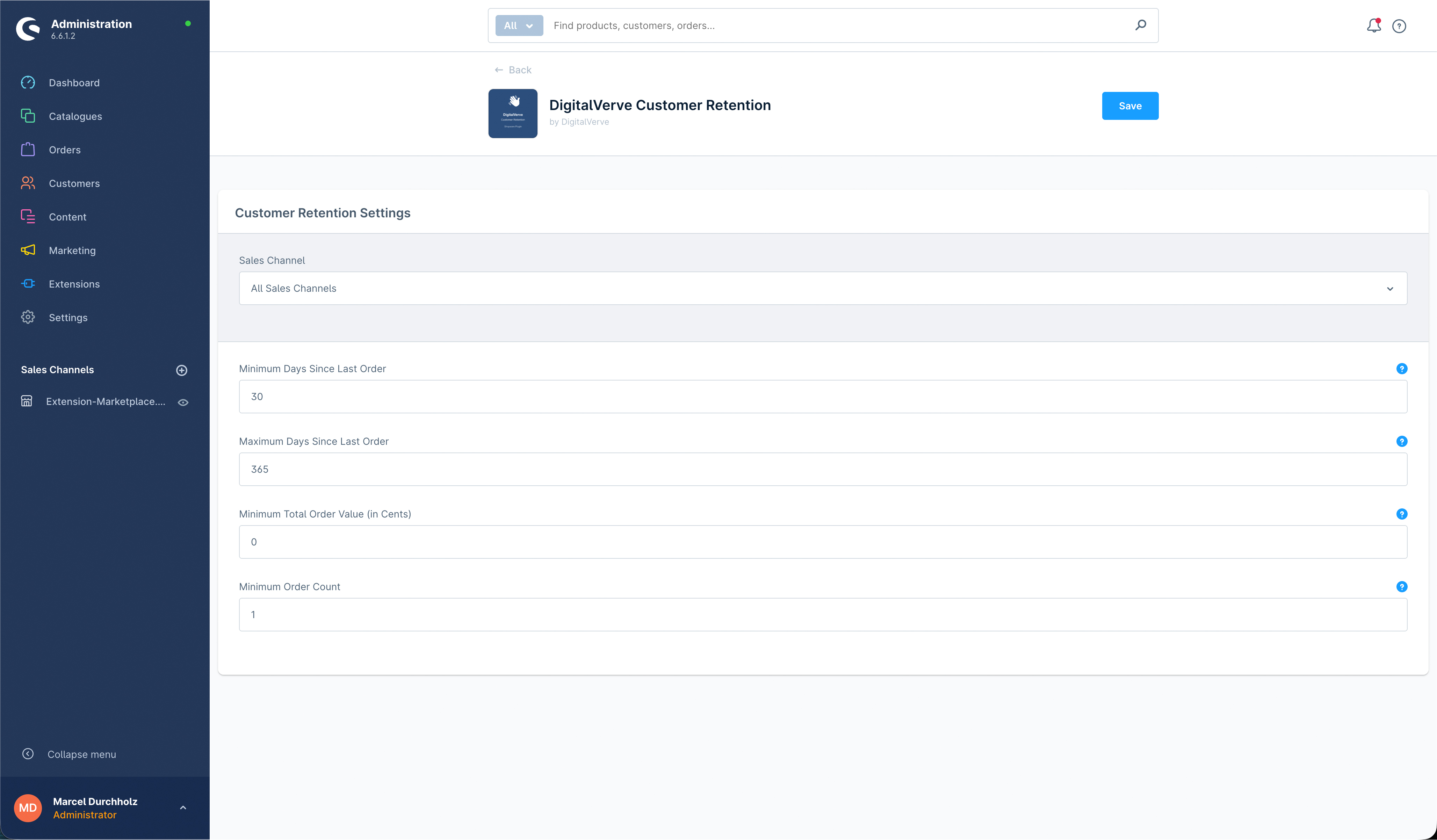Open Extensions in the sidebar
The width and height of the screenshot is (1437, 840).
tap(74, 284)
